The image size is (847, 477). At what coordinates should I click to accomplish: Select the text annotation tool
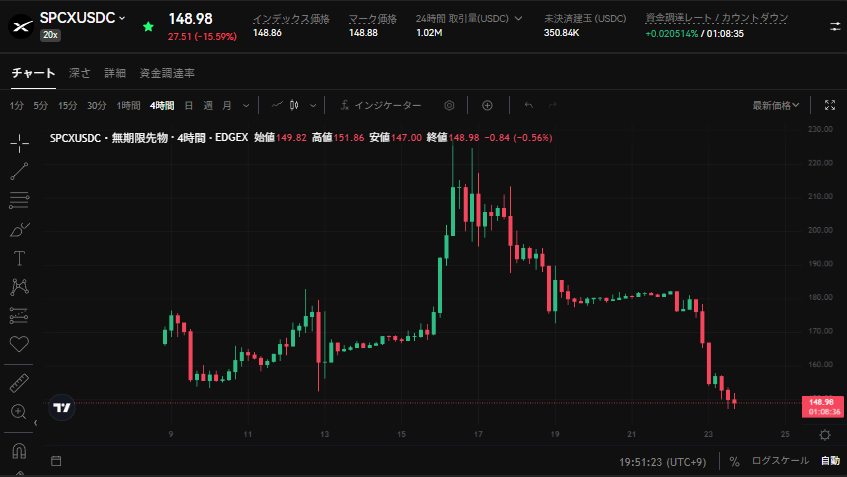[x=19, y=258]
